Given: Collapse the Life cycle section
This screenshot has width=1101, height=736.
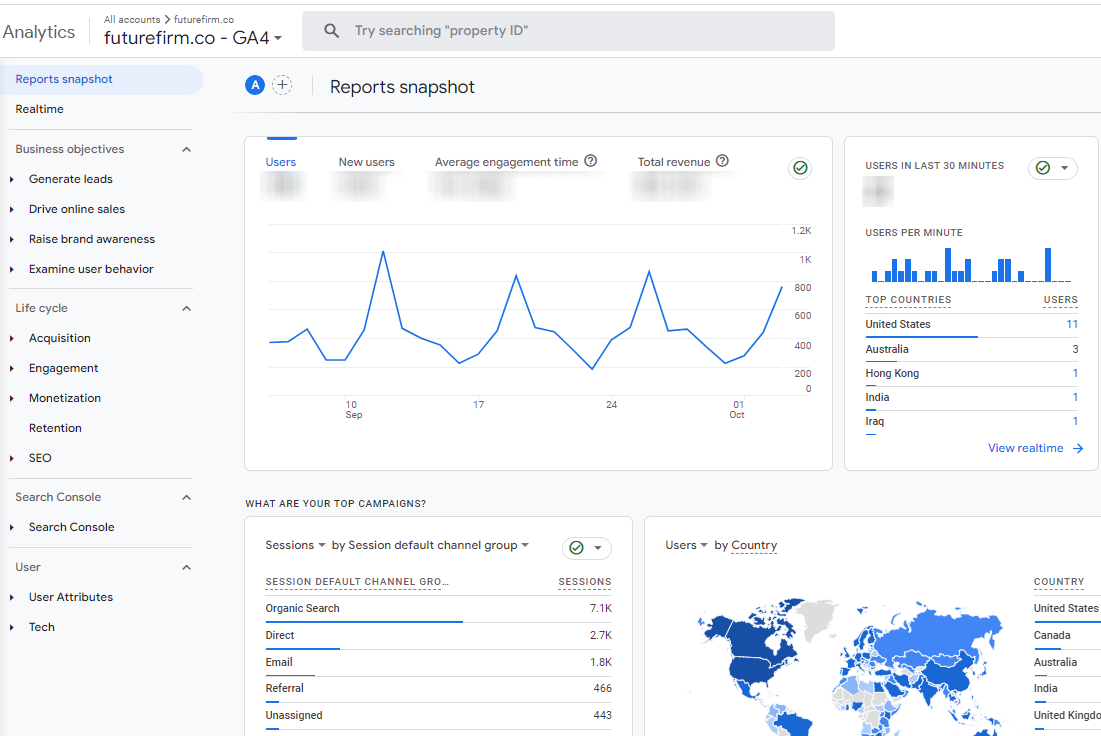Looking at the screenshot, I should coord(186,308).
